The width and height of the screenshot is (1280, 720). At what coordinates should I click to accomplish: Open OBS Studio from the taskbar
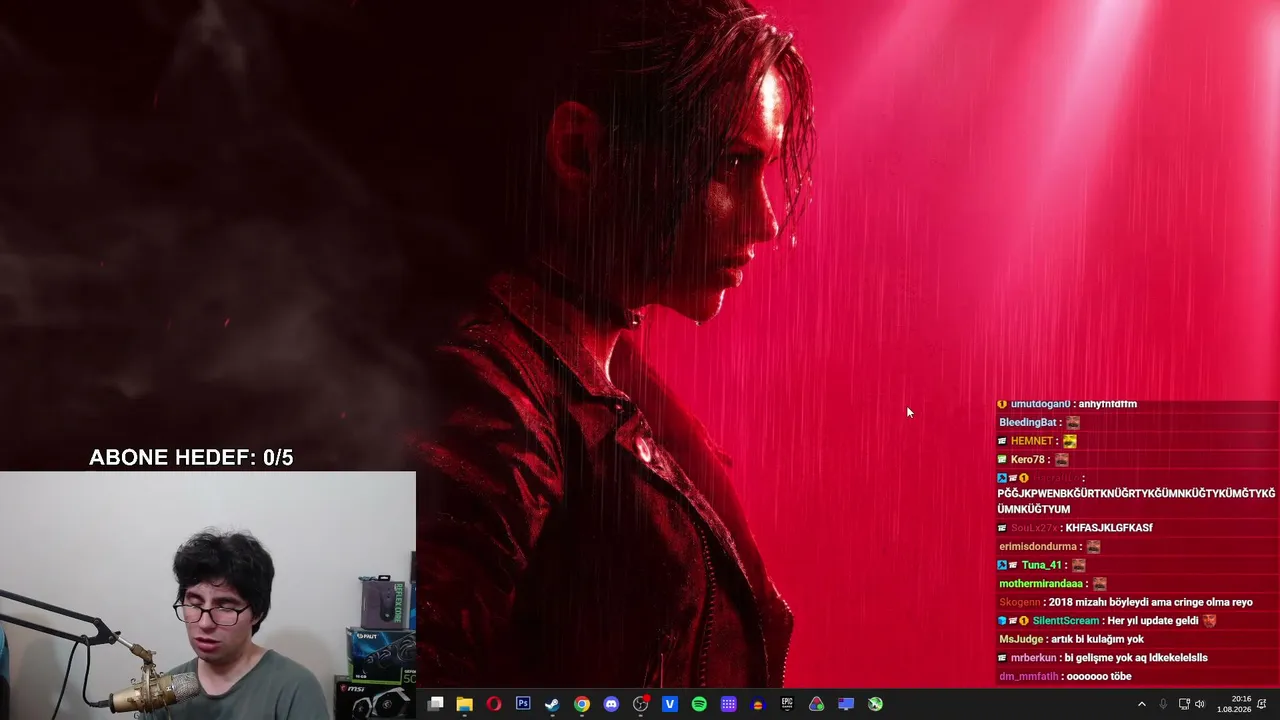641,704
